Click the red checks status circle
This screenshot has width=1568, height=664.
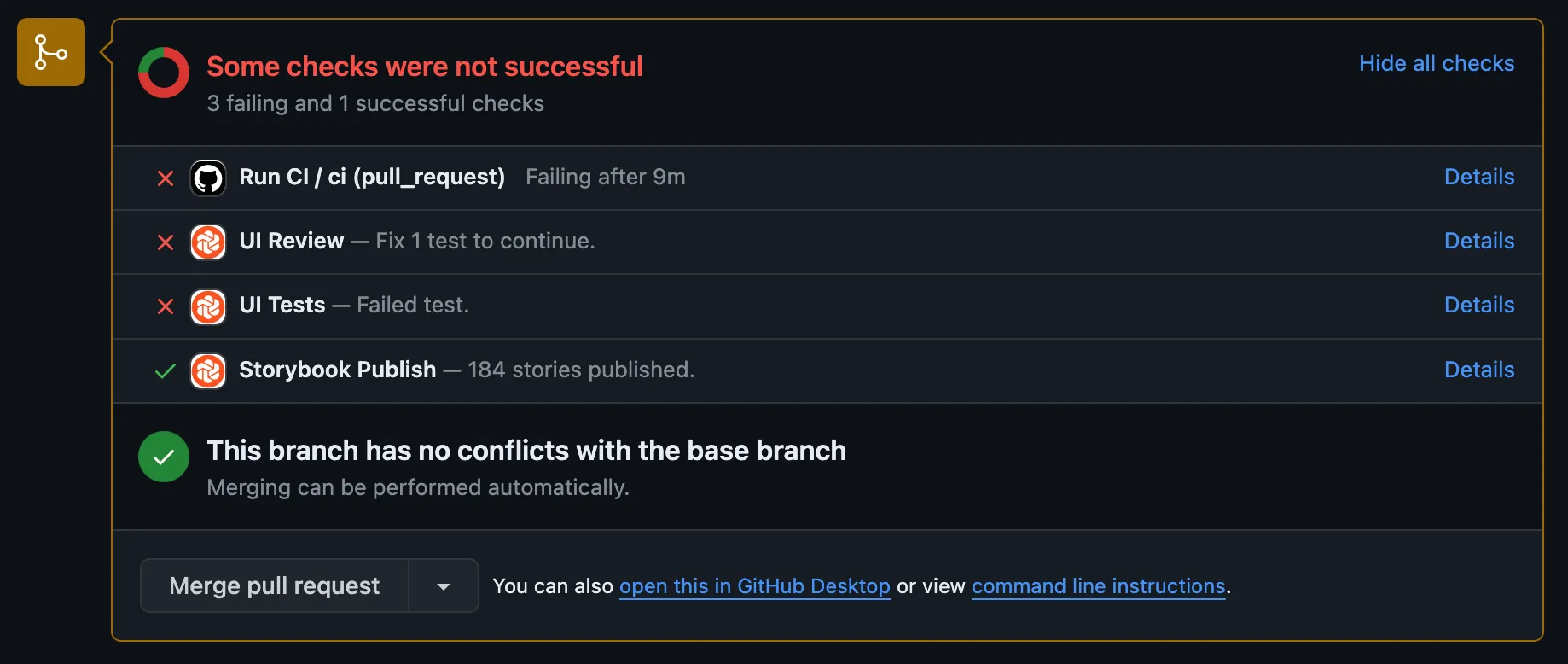(163, 72)
